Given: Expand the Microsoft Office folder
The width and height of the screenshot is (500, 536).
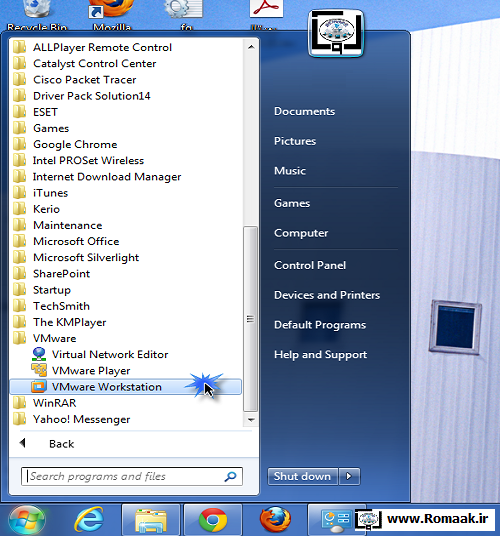Looking at the screenshot, I should [x=76, y=241].
